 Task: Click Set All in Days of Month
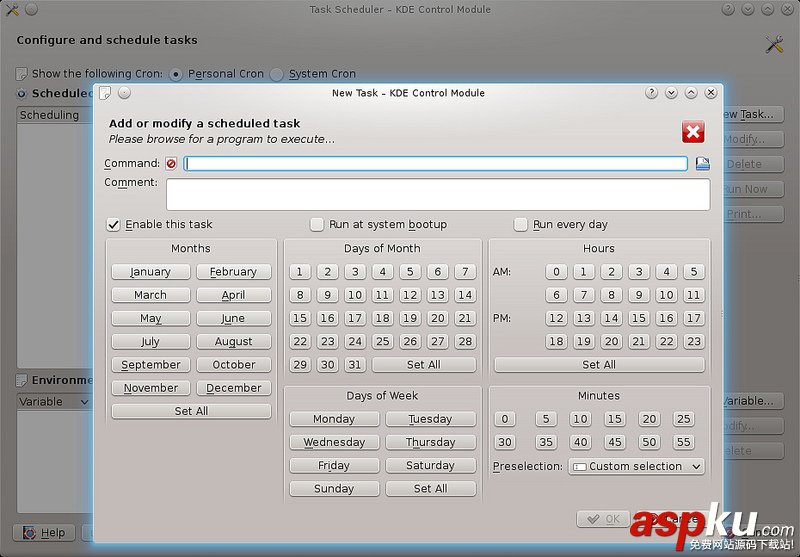coord(423,365)
